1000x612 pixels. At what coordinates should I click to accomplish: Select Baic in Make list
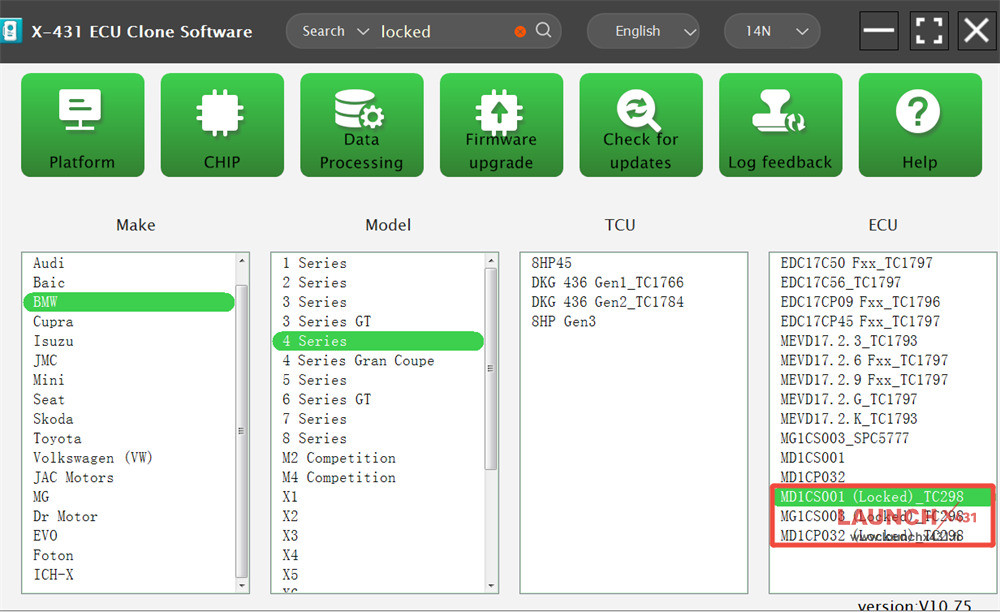coord(48,282)
